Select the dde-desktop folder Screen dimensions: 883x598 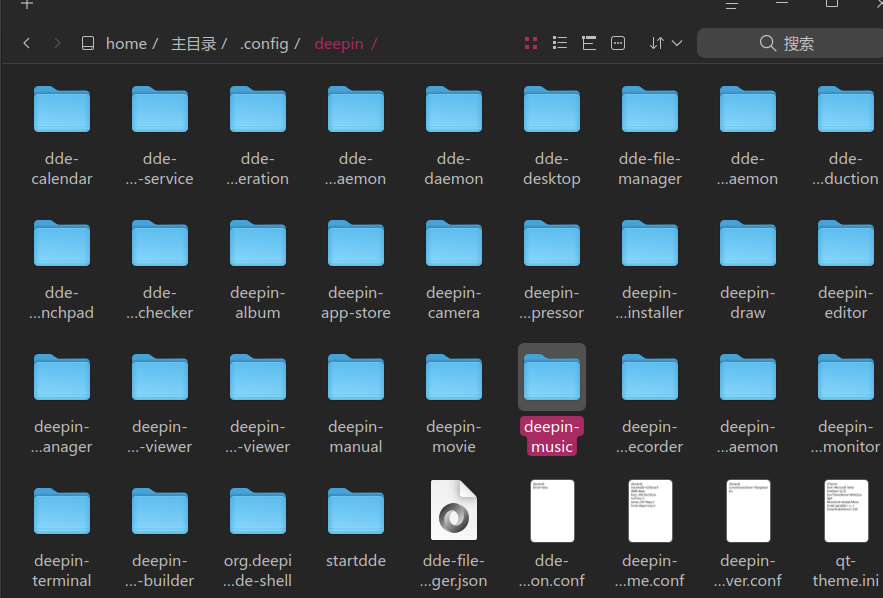coord(552,136)
